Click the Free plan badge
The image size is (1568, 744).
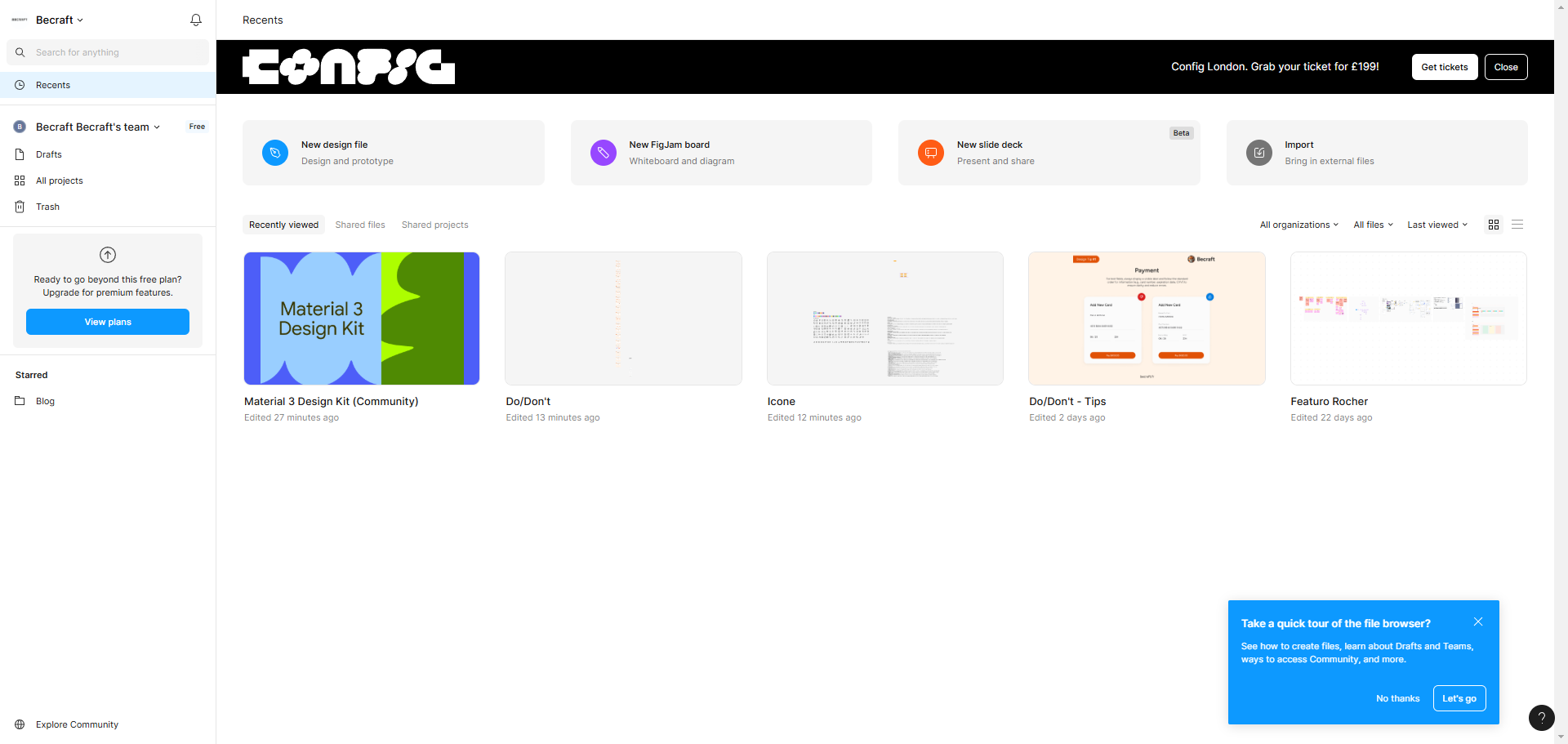[x=197, y=127]
